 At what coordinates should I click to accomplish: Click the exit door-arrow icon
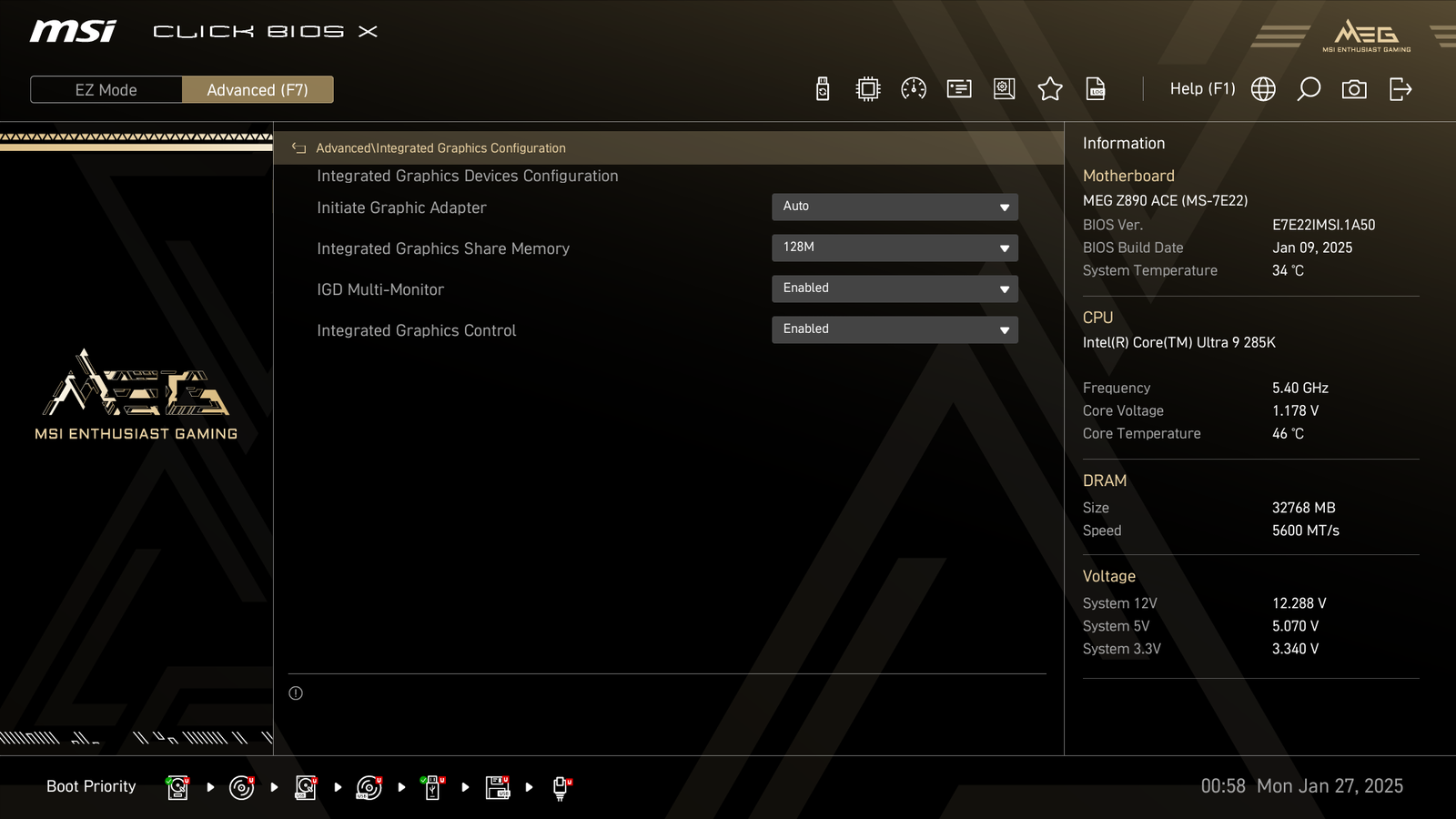pyautogui.click(x=1400, y=89)
